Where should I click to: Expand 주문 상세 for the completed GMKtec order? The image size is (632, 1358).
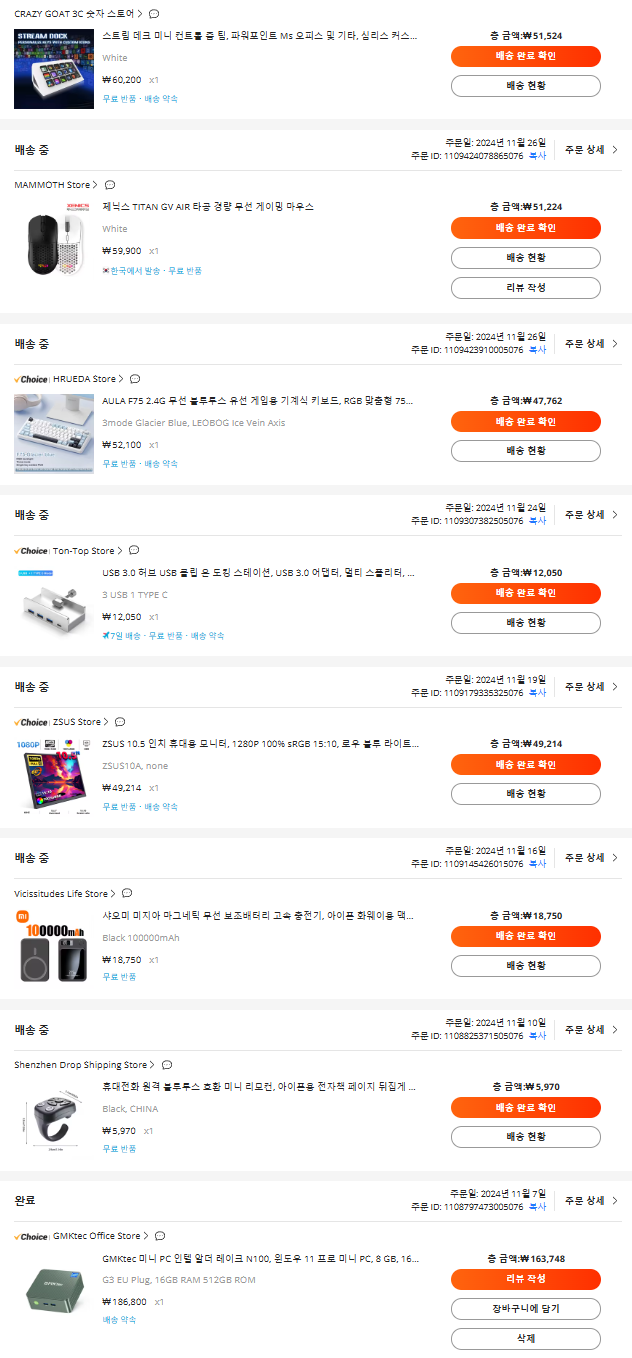click(591, 1200)
